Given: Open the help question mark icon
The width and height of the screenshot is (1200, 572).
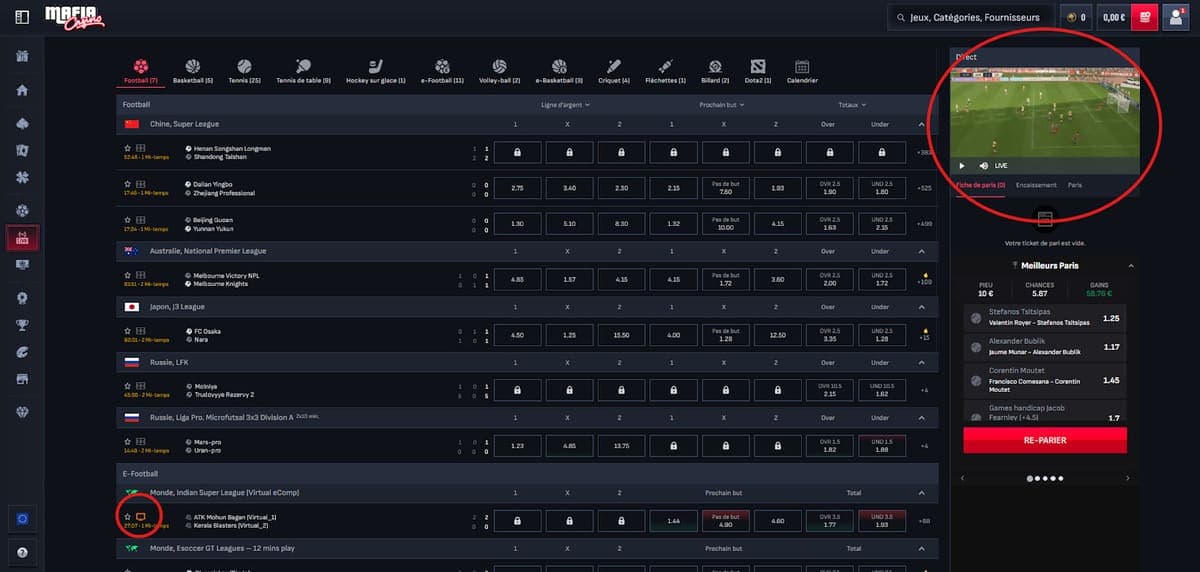Looking at the screenshot, I should [x=22, y=552].
